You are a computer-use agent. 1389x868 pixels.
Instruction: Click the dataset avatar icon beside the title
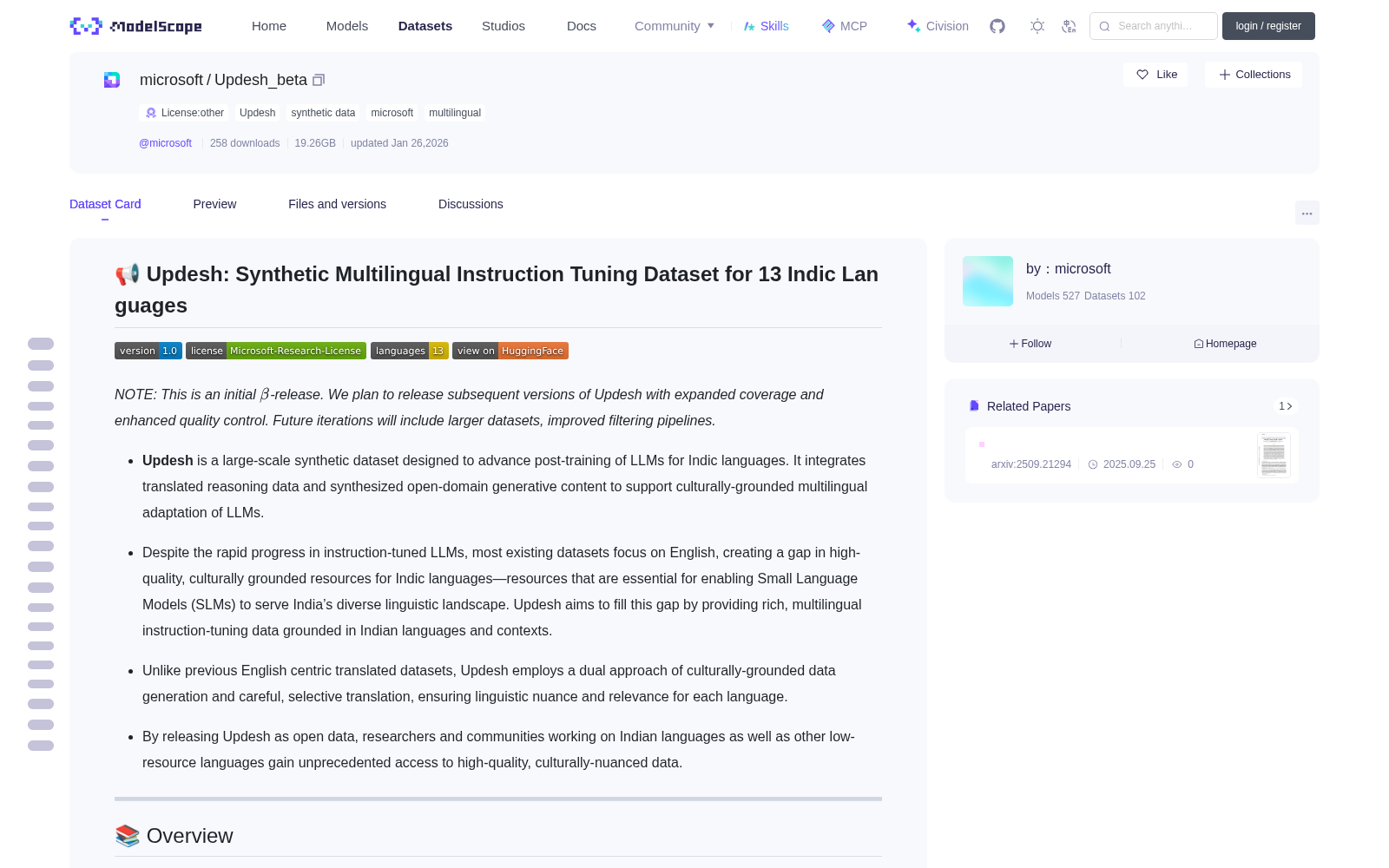(112, 80)
